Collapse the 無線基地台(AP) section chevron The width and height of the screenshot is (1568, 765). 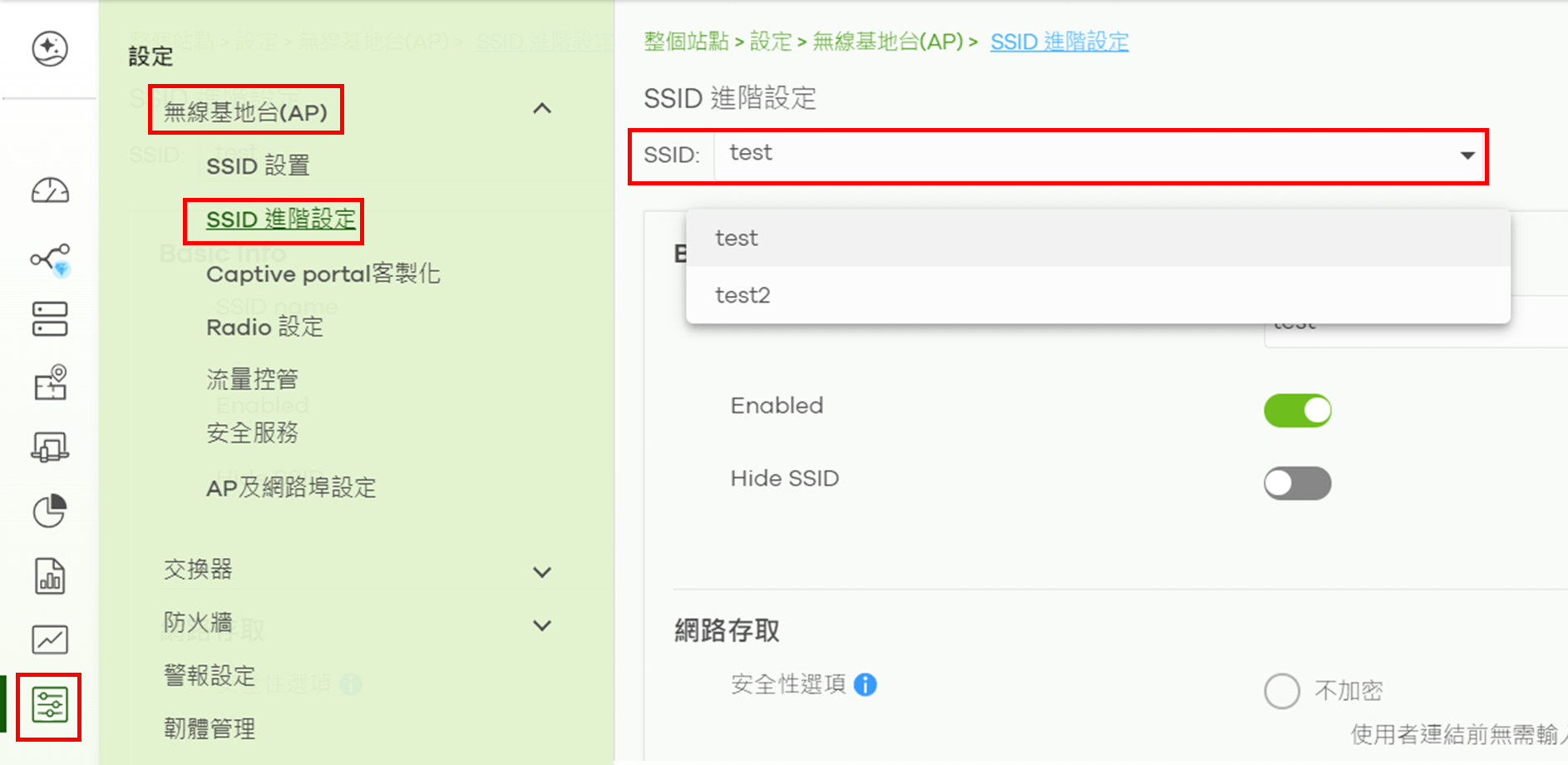tap(542, 109)
